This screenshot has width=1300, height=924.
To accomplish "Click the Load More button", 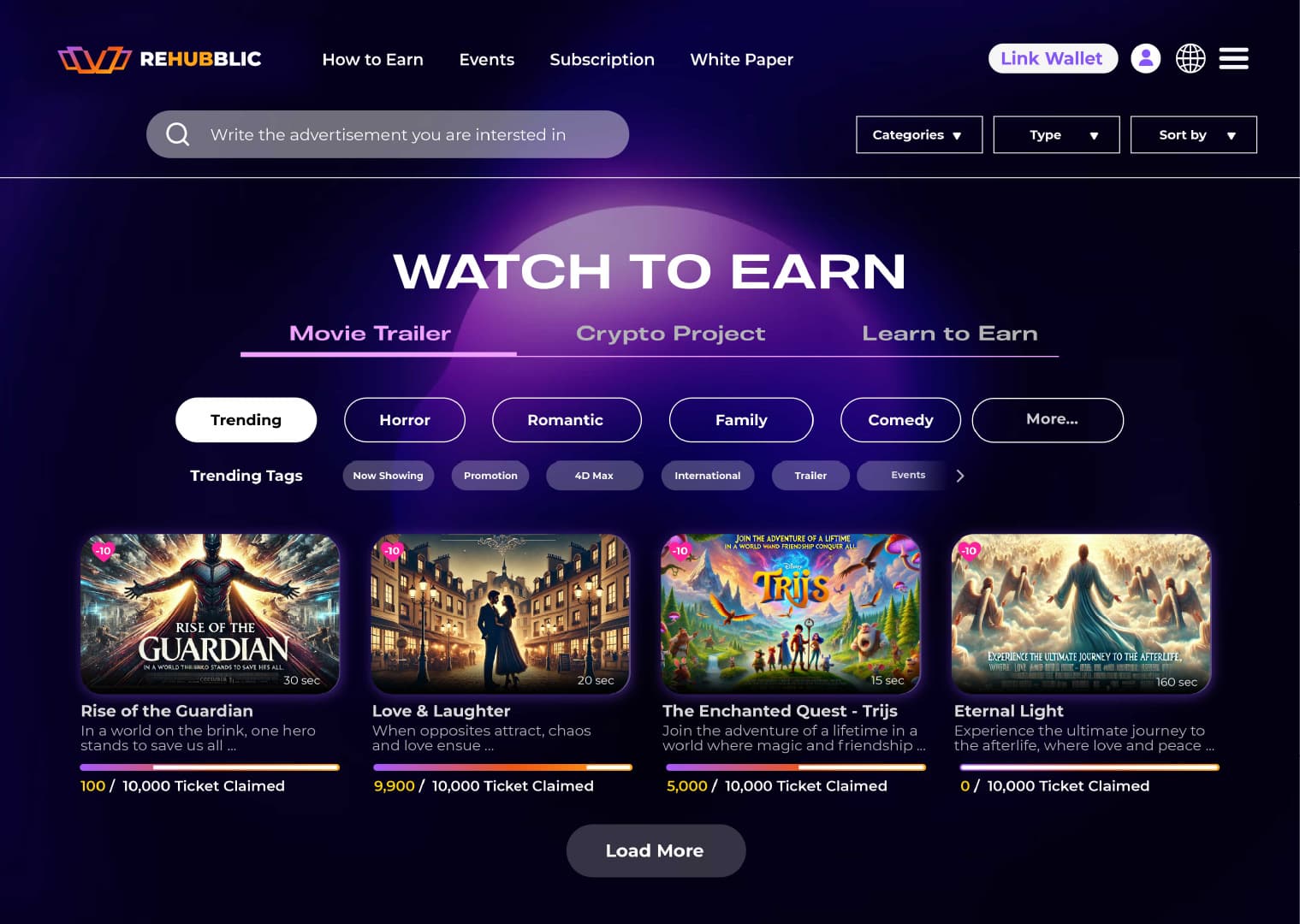I will (x=656, y=850).
